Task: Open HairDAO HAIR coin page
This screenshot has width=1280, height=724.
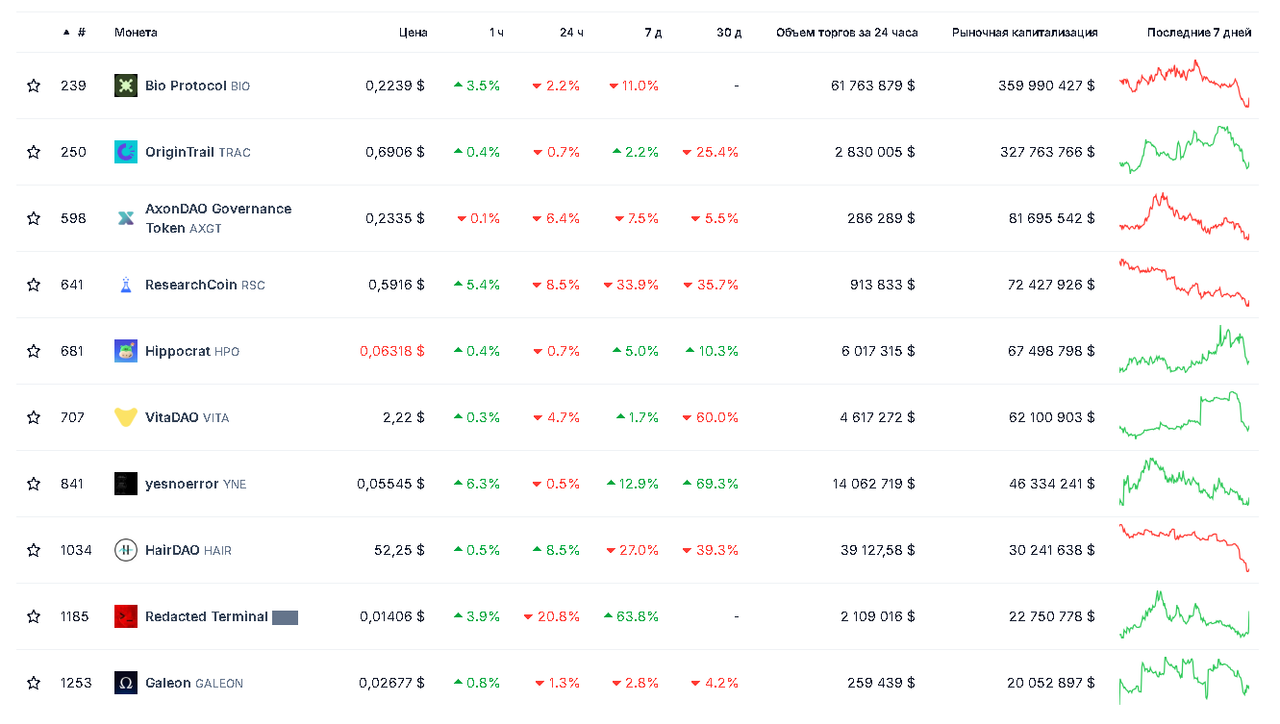Action: coord(188,550)
